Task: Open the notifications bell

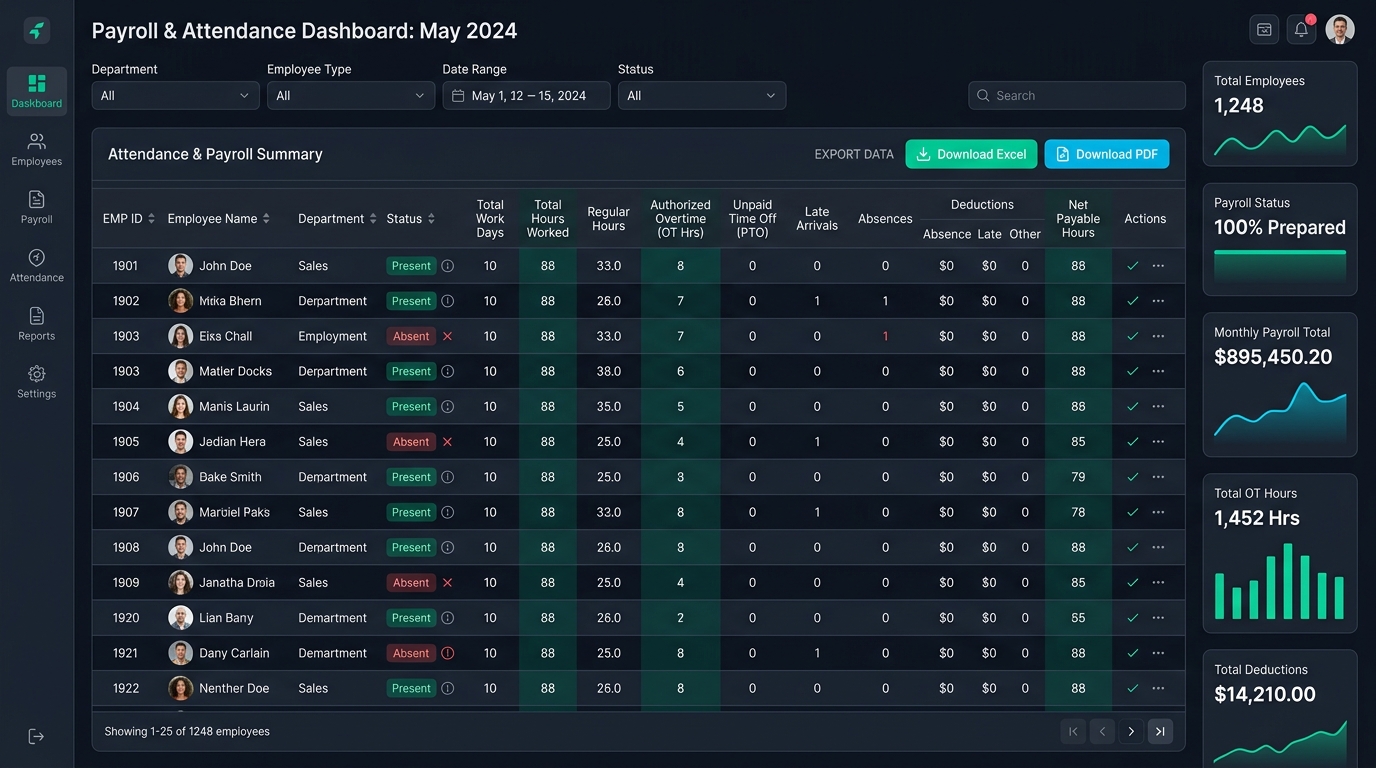Action: (x=1301, y=30)
